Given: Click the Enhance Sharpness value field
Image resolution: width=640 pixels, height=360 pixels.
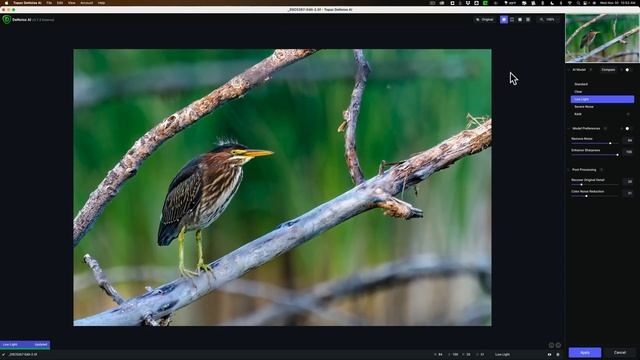Looking at the screenshot, I should tap(629, 152).
